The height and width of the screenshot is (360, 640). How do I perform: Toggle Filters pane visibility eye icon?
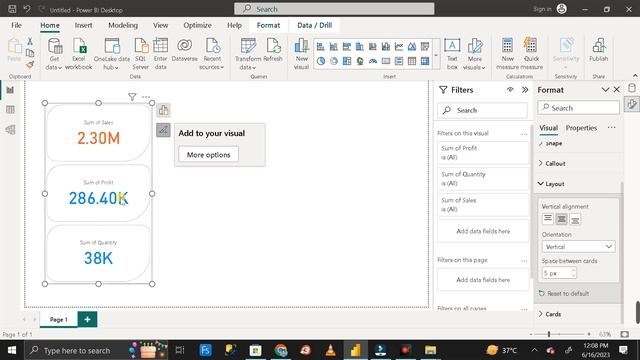click(x=510, y=90)
